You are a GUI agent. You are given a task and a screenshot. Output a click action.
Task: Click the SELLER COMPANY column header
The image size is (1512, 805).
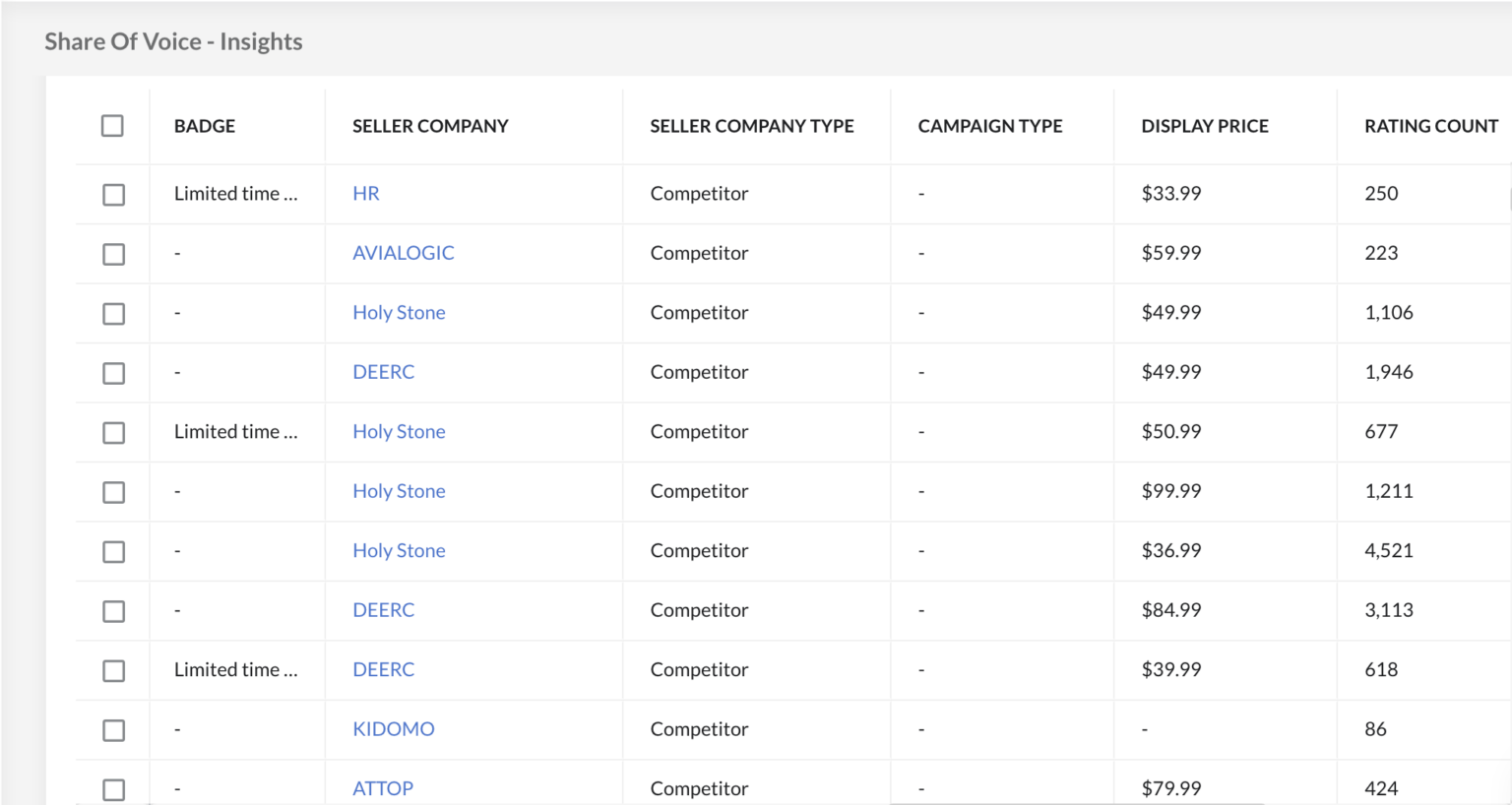tap(430, 126)
